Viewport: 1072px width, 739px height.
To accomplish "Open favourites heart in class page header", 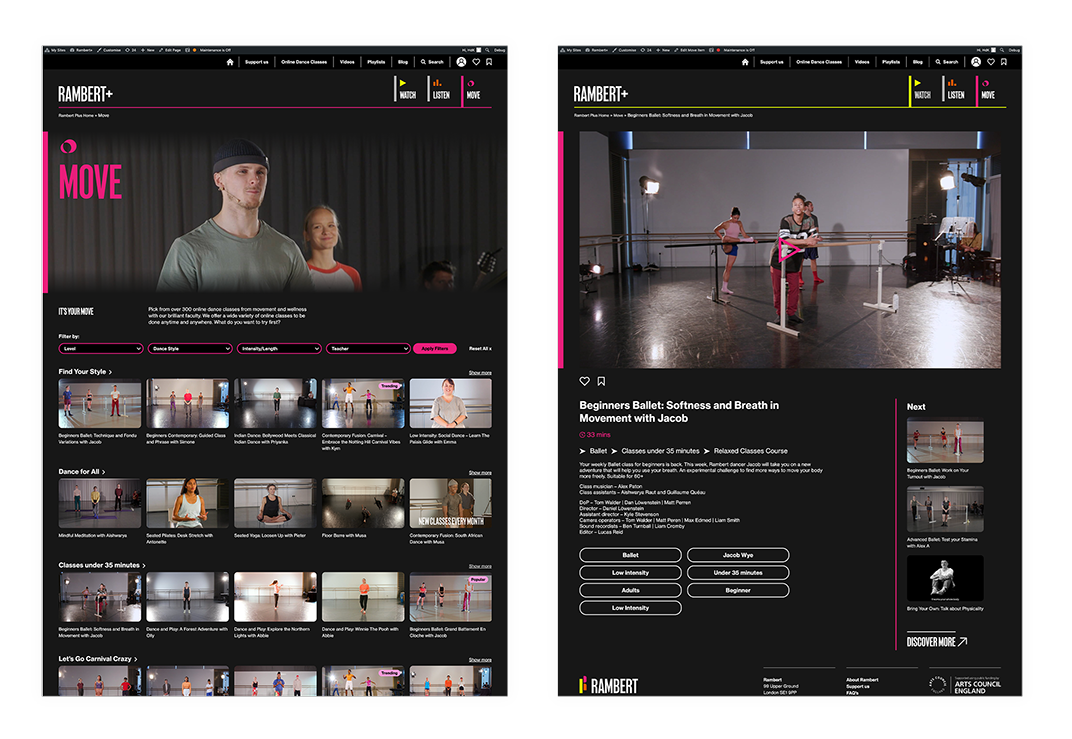I will click(x=991, y=62).
